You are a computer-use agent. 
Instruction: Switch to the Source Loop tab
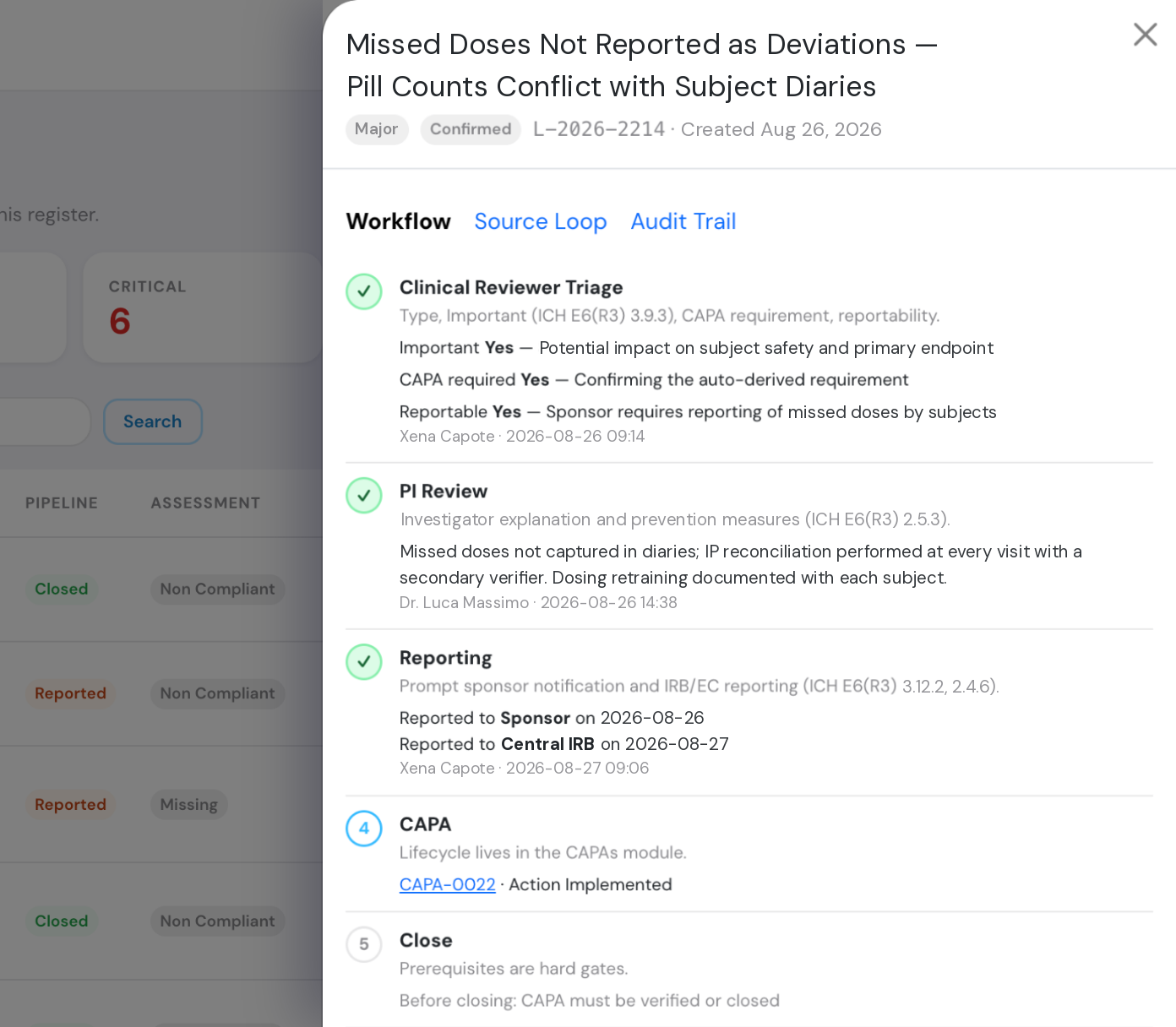(x=541, y=221)
